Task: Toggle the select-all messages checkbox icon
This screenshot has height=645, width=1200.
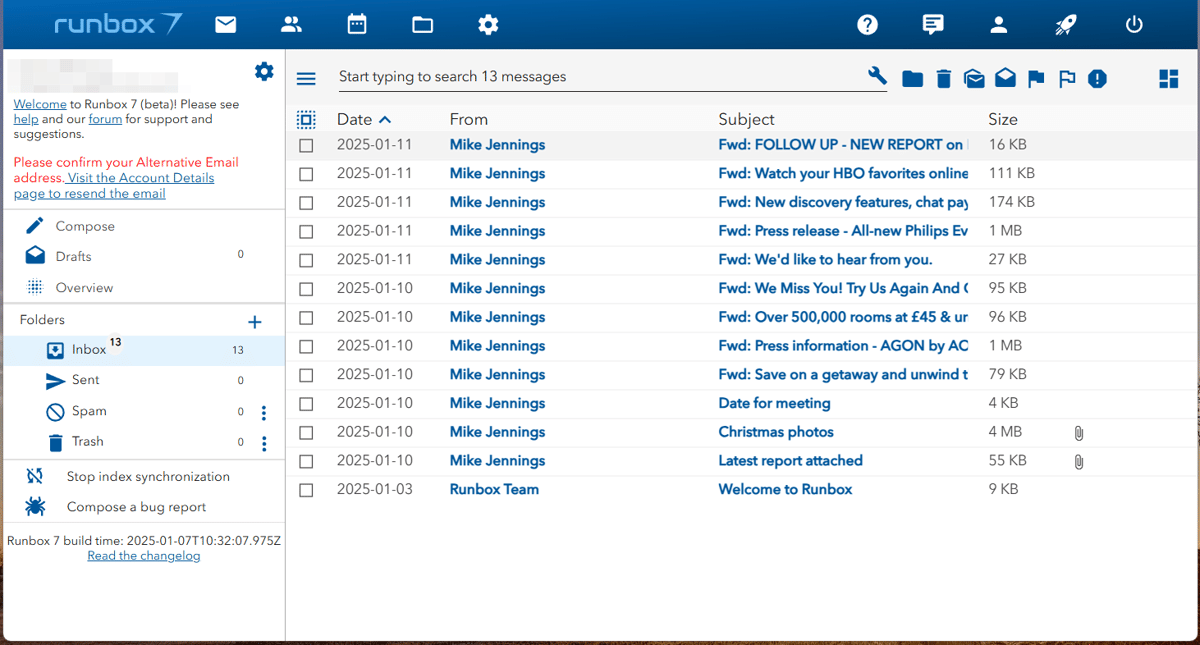Action: point(306,120)
